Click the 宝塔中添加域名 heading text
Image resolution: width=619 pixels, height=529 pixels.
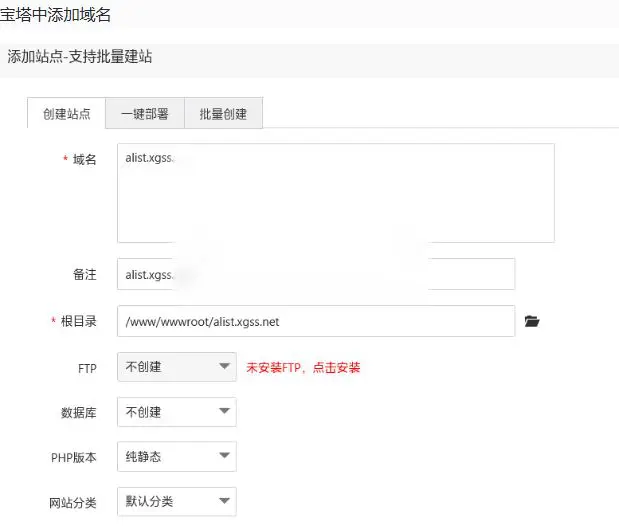55,15
